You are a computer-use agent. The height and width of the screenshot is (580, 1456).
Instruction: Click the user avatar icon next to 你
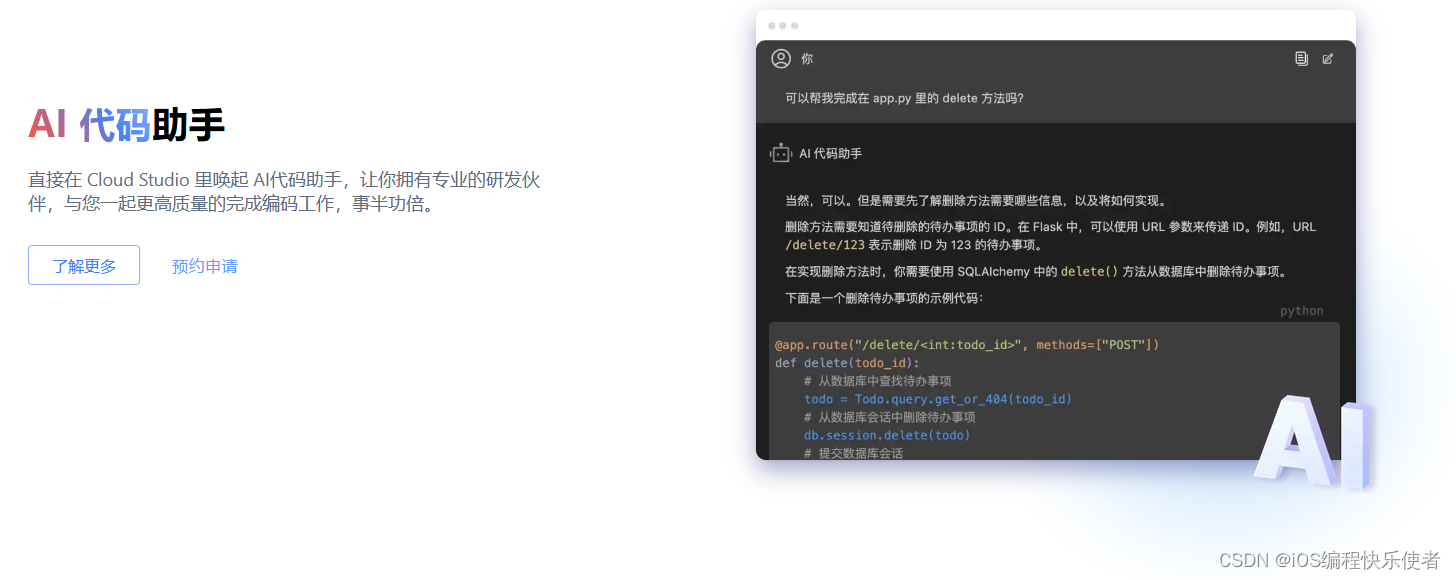pyautogui.click(x=781, y=59)
